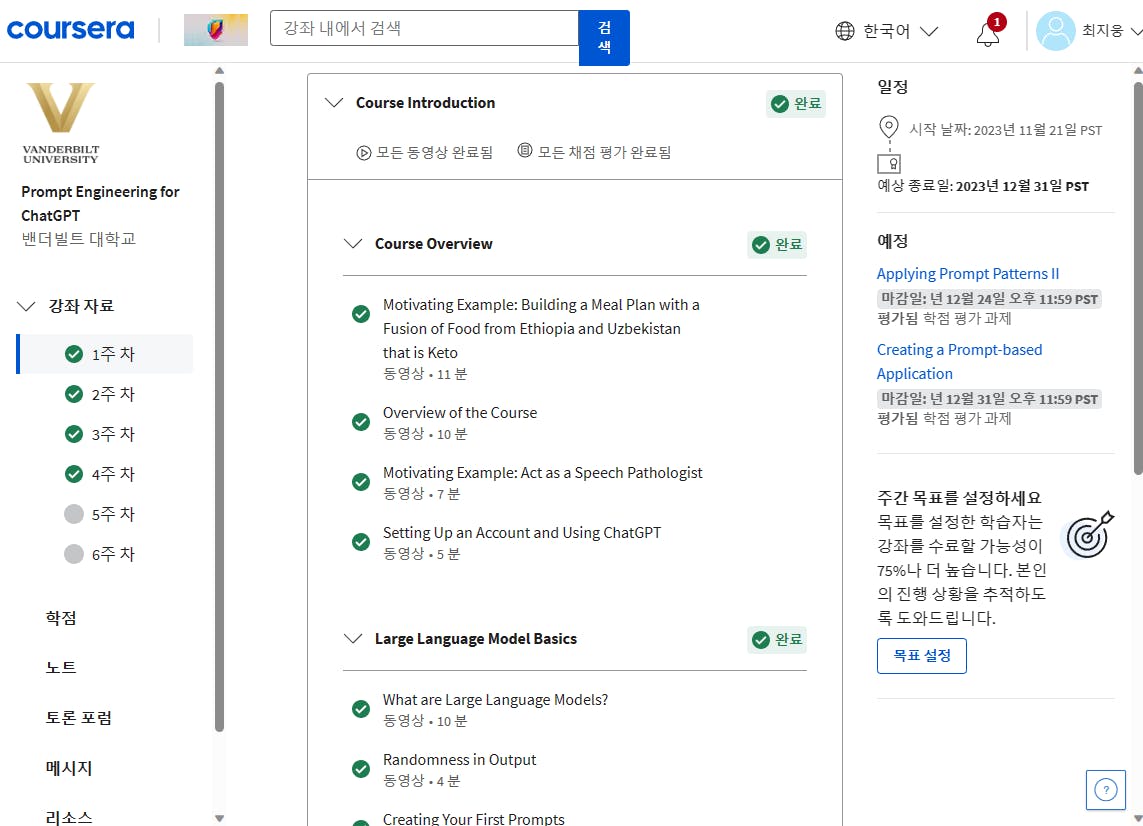
Task: Click checkmark beside What are Large Language Models?
Action: click(x=361, y=709)
